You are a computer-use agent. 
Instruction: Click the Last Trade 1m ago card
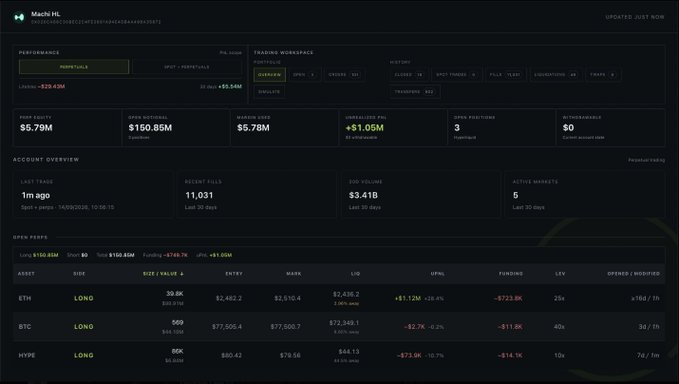tap(94, 194)
